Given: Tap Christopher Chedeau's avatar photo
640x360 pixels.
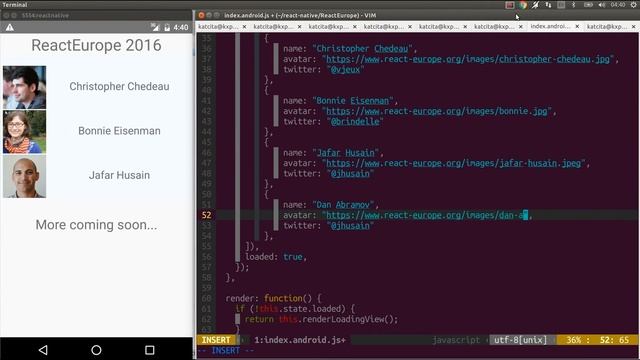Looking at the screenshot, I should pos(24,87).
